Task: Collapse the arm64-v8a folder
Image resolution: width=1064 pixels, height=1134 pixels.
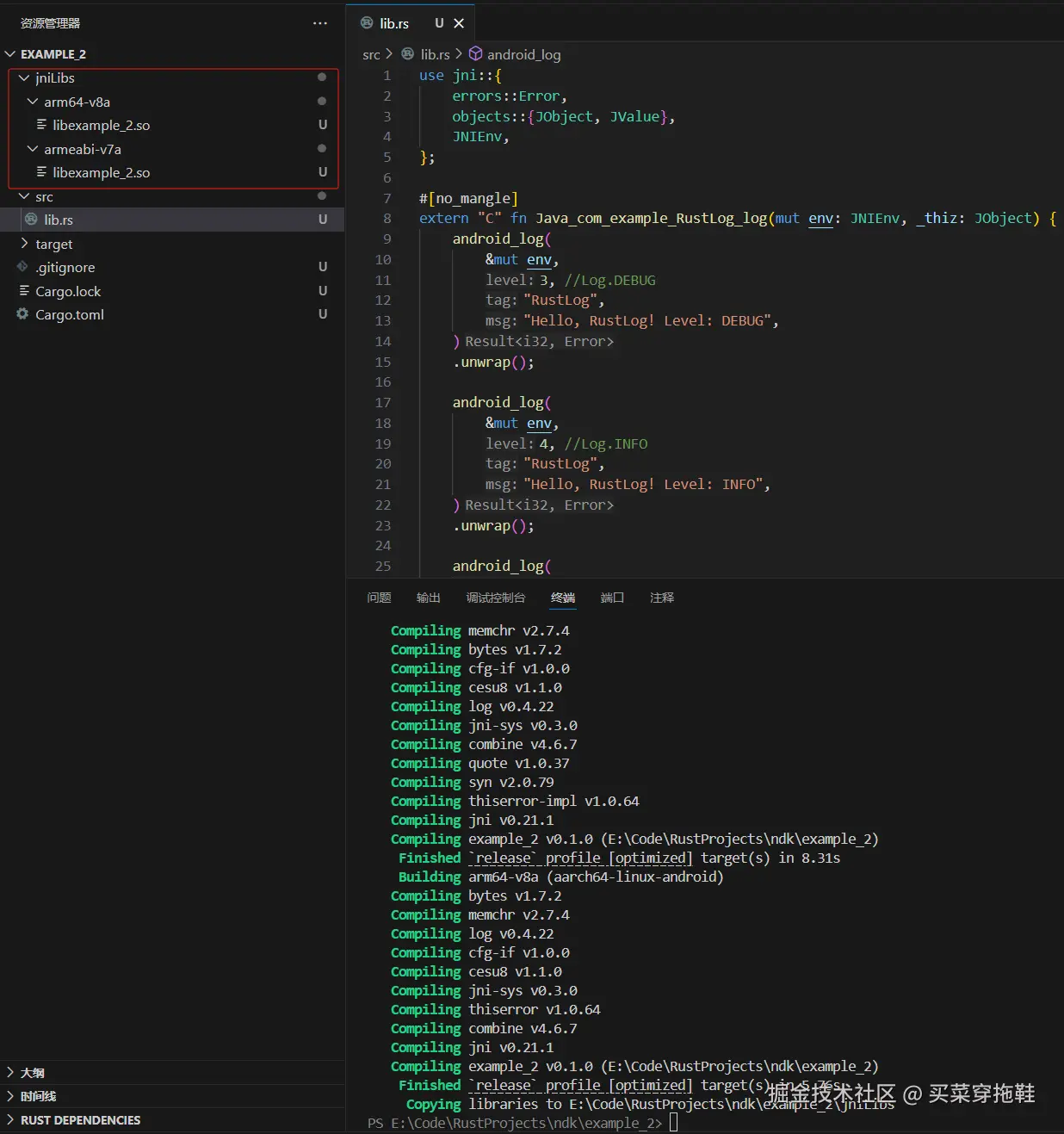Action: click(x=33, y=102)
